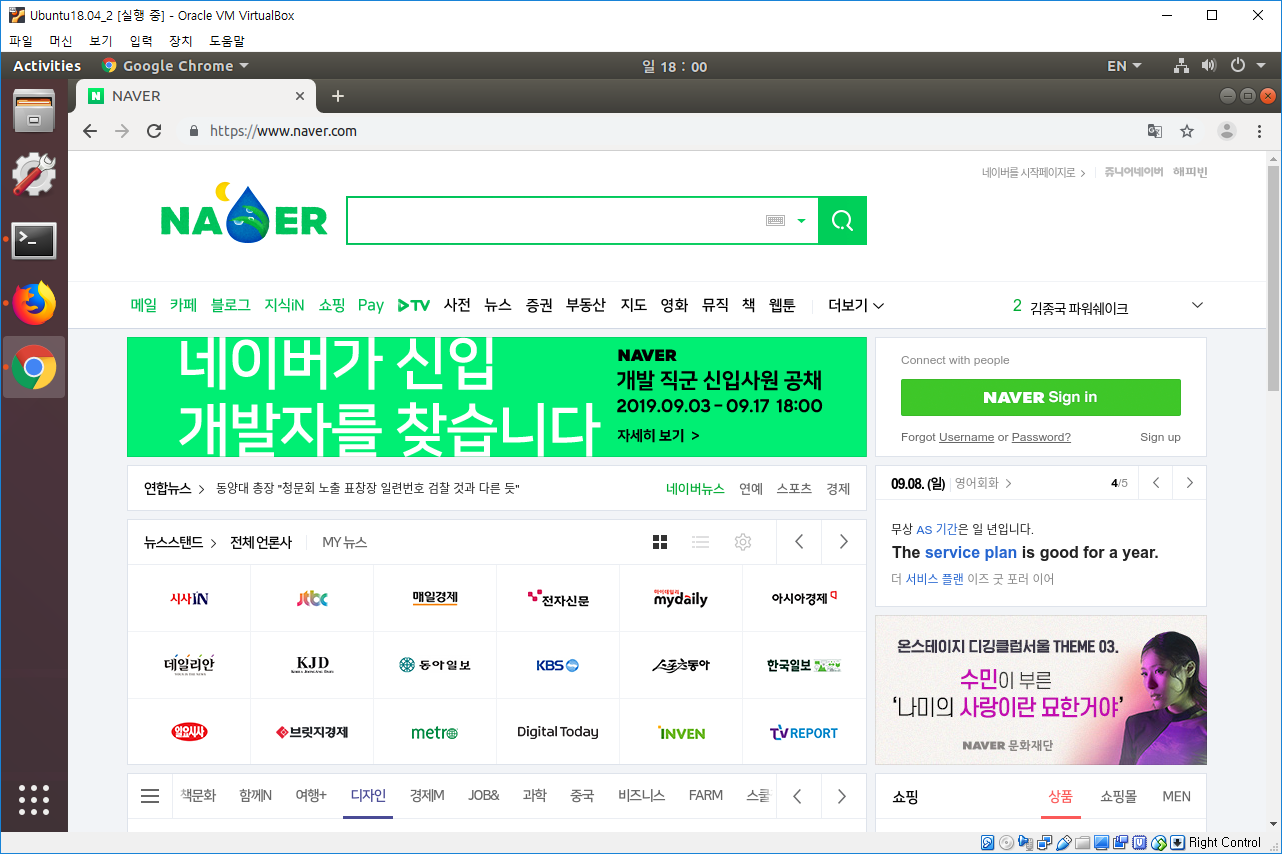The height and width of the screenshot is (854, 1282).
Task: Open 웹툰 from the service menu
Action: pyautogui.click(x=782, y=305)
